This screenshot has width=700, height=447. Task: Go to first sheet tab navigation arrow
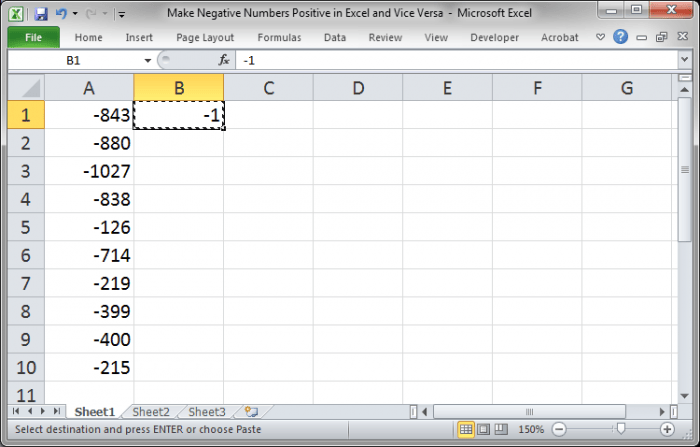click(x=16, y=411)
